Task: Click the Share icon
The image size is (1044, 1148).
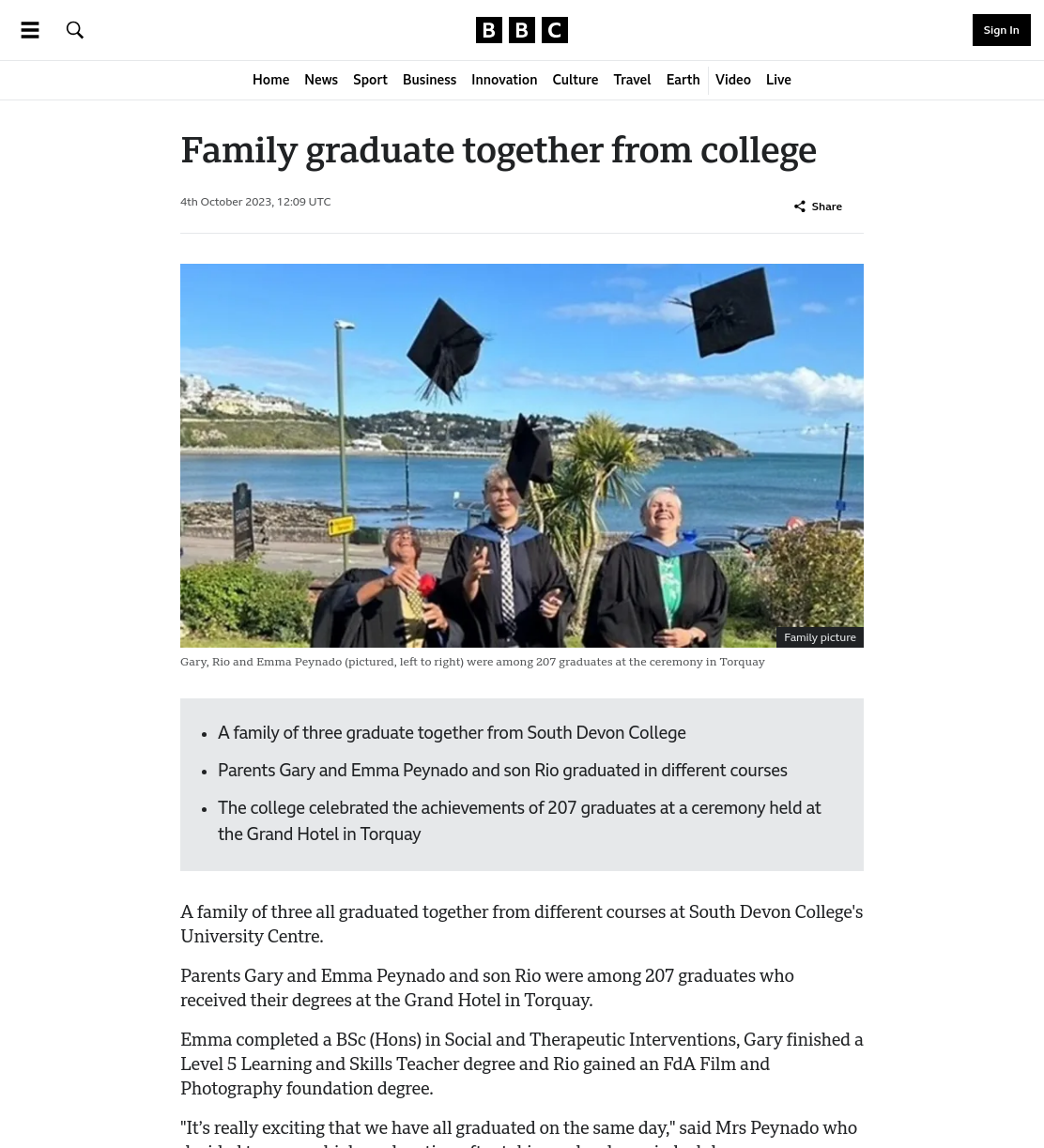Action: point(800,207)
